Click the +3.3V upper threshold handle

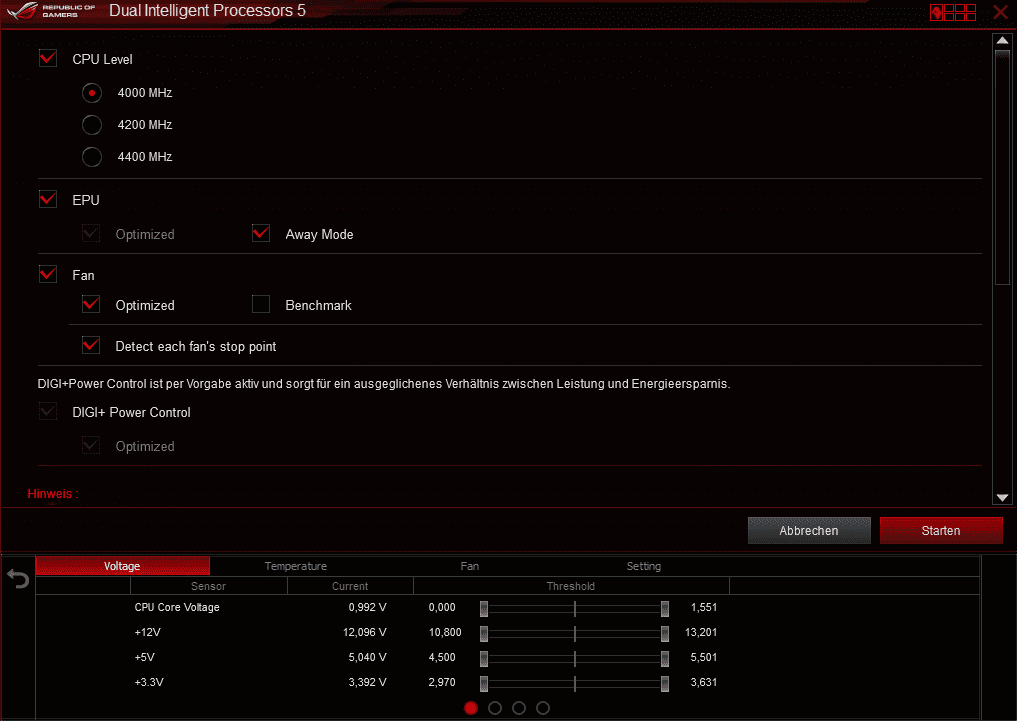tap(665, 683)
